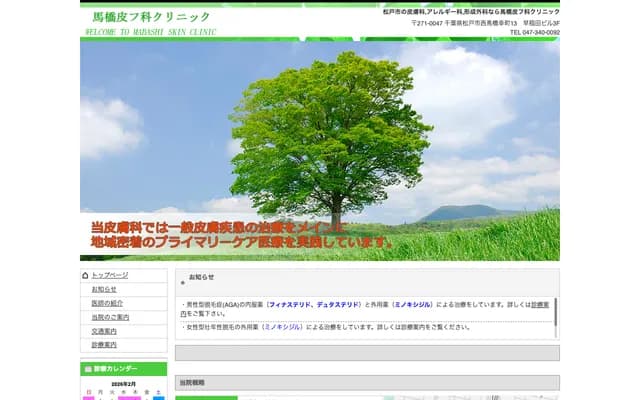Click the デュタステリド drug name text

click(341, 303)
